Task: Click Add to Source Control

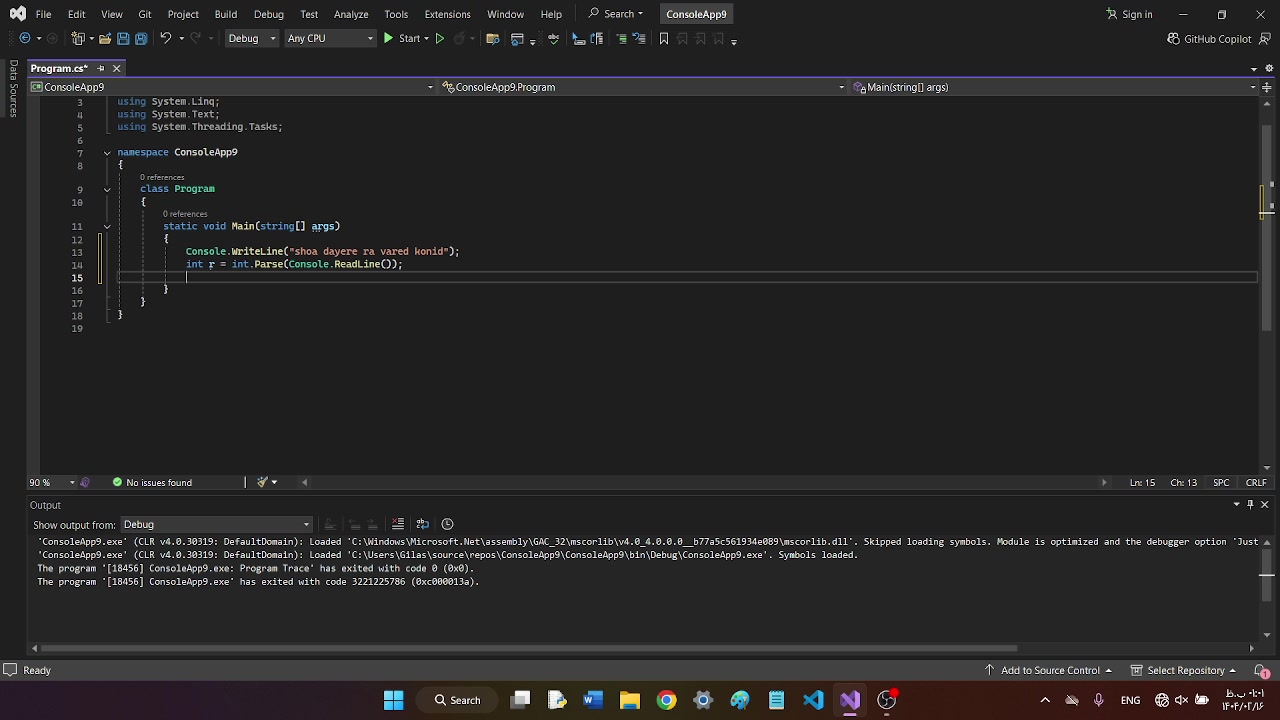Action: 1049,670
